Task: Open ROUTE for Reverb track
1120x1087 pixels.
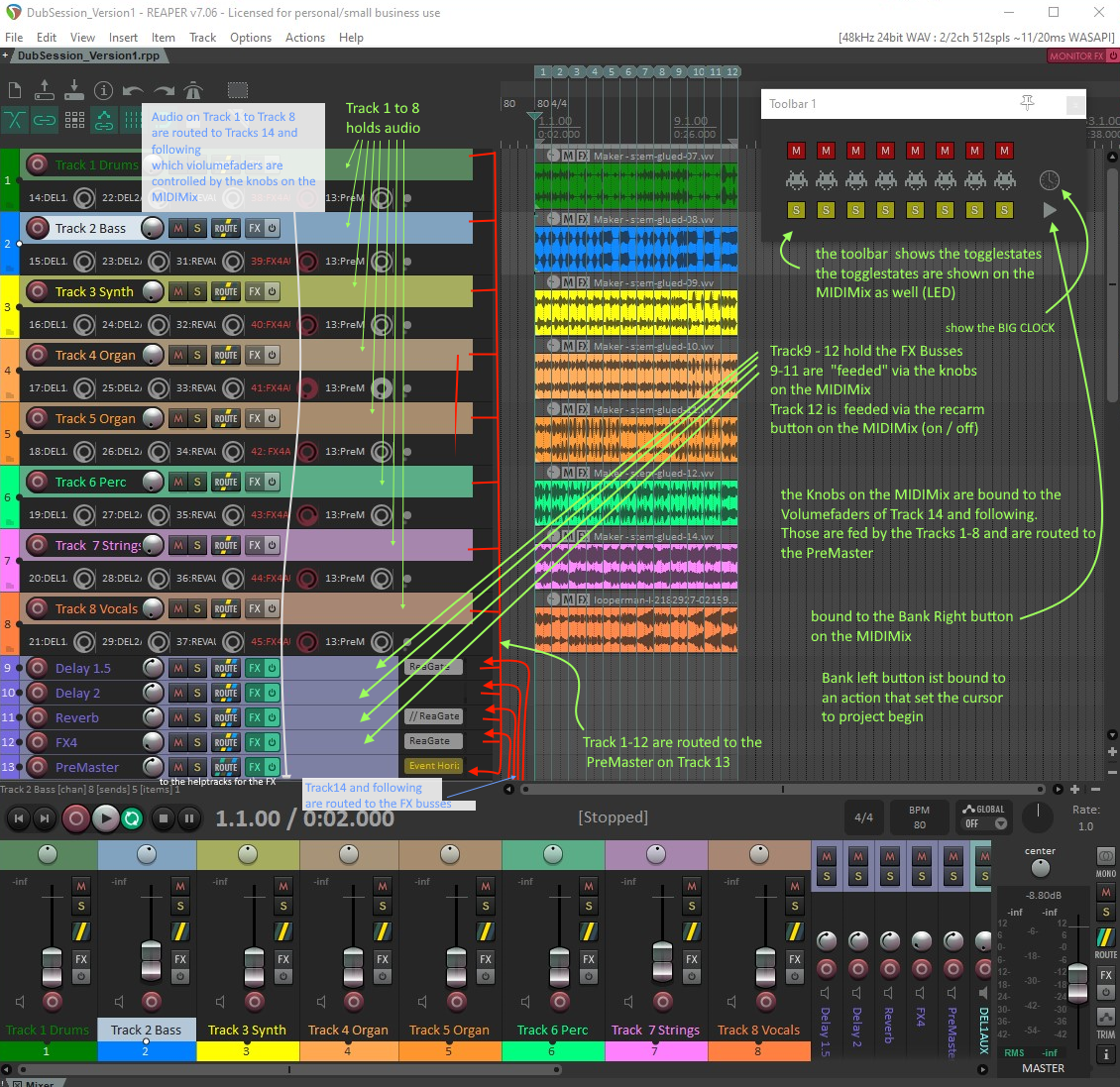Action: coord(226,717)
